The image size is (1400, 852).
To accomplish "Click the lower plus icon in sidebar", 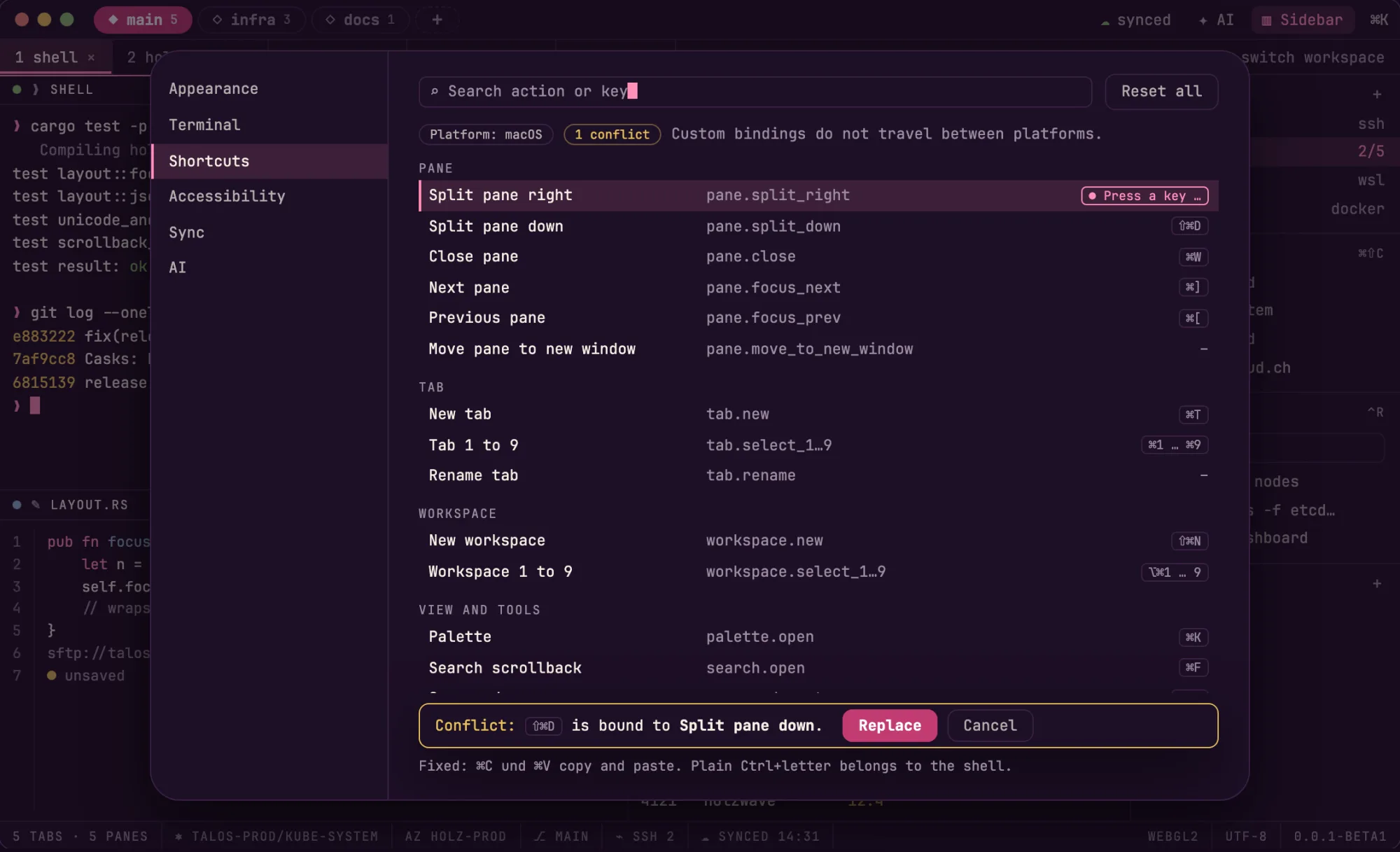I will coord(1377,583).
